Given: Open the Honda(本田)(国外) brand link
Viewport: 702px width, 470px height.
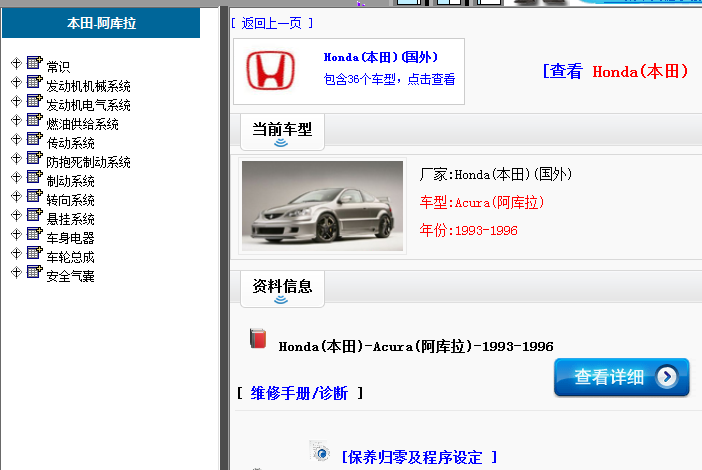Looking at the screenshot, I should click(x=381, y=57).
